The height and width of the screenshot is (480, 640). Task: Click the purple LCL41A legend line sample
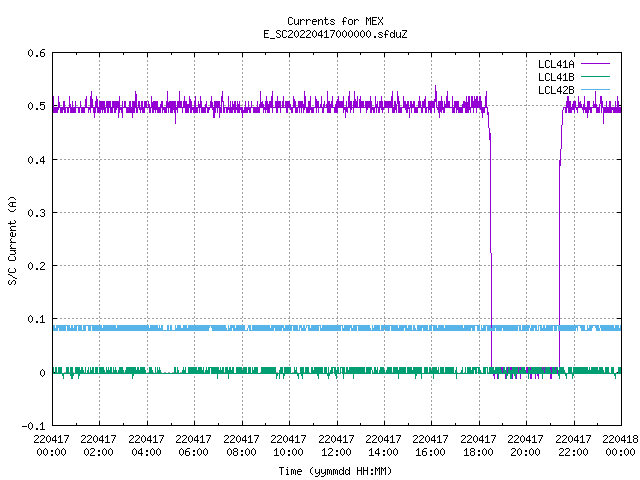pyautogui.click(x=595, y=64)
